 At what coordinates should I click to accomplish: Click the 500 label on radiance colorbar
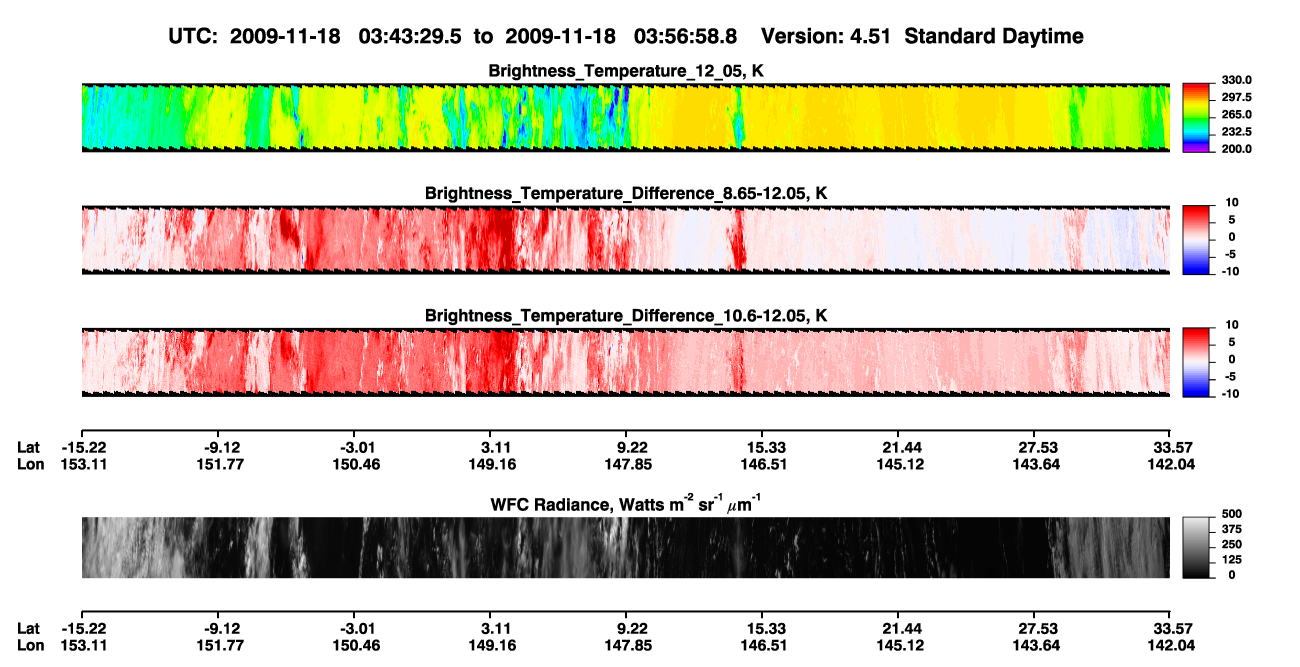(1234, 513)
